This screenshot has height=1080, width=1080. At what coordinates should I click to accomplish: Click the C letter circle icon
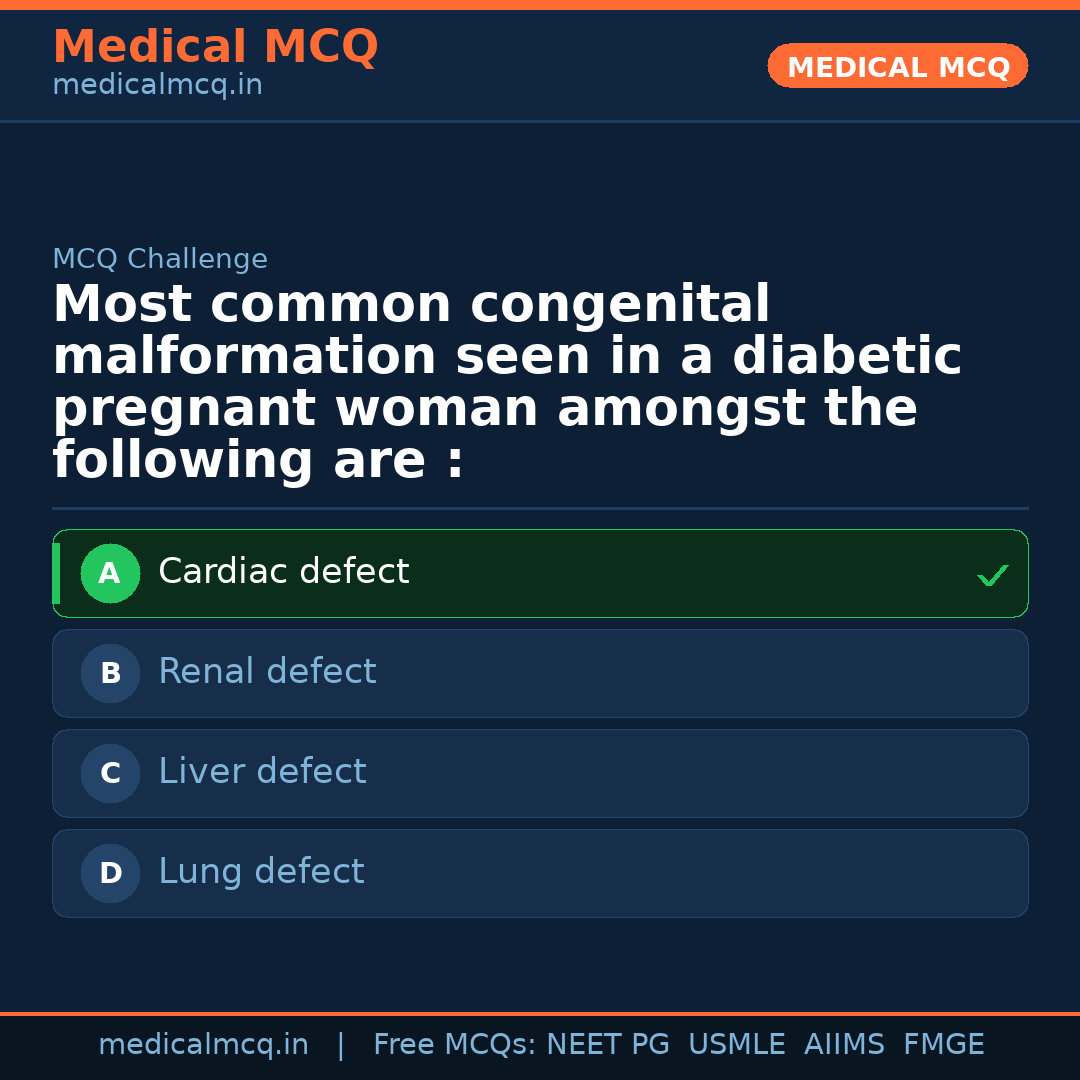point(110,774)
